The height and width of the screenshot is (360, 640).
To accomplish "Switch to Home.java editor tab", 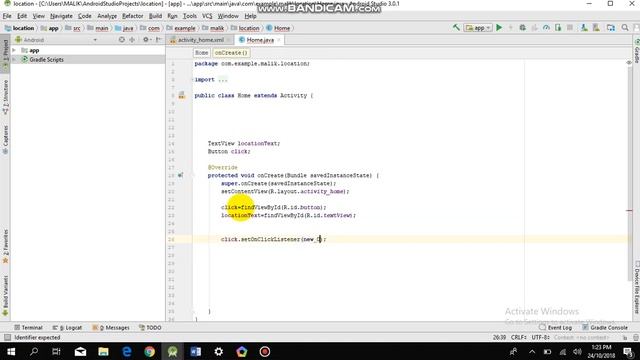I will (x=260, y=40).
